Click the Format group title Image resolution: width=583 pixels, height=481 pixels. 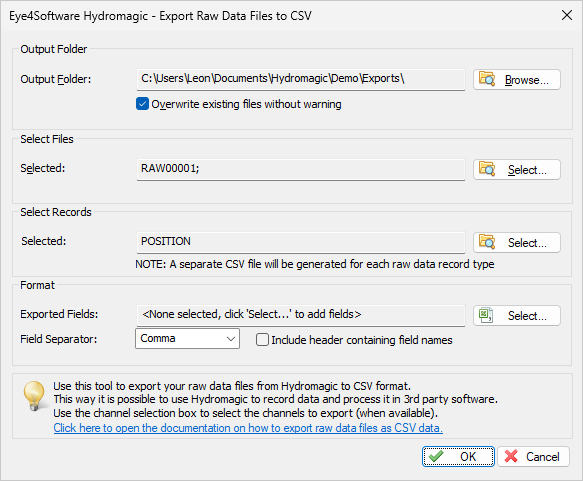(x=37, y=285)
